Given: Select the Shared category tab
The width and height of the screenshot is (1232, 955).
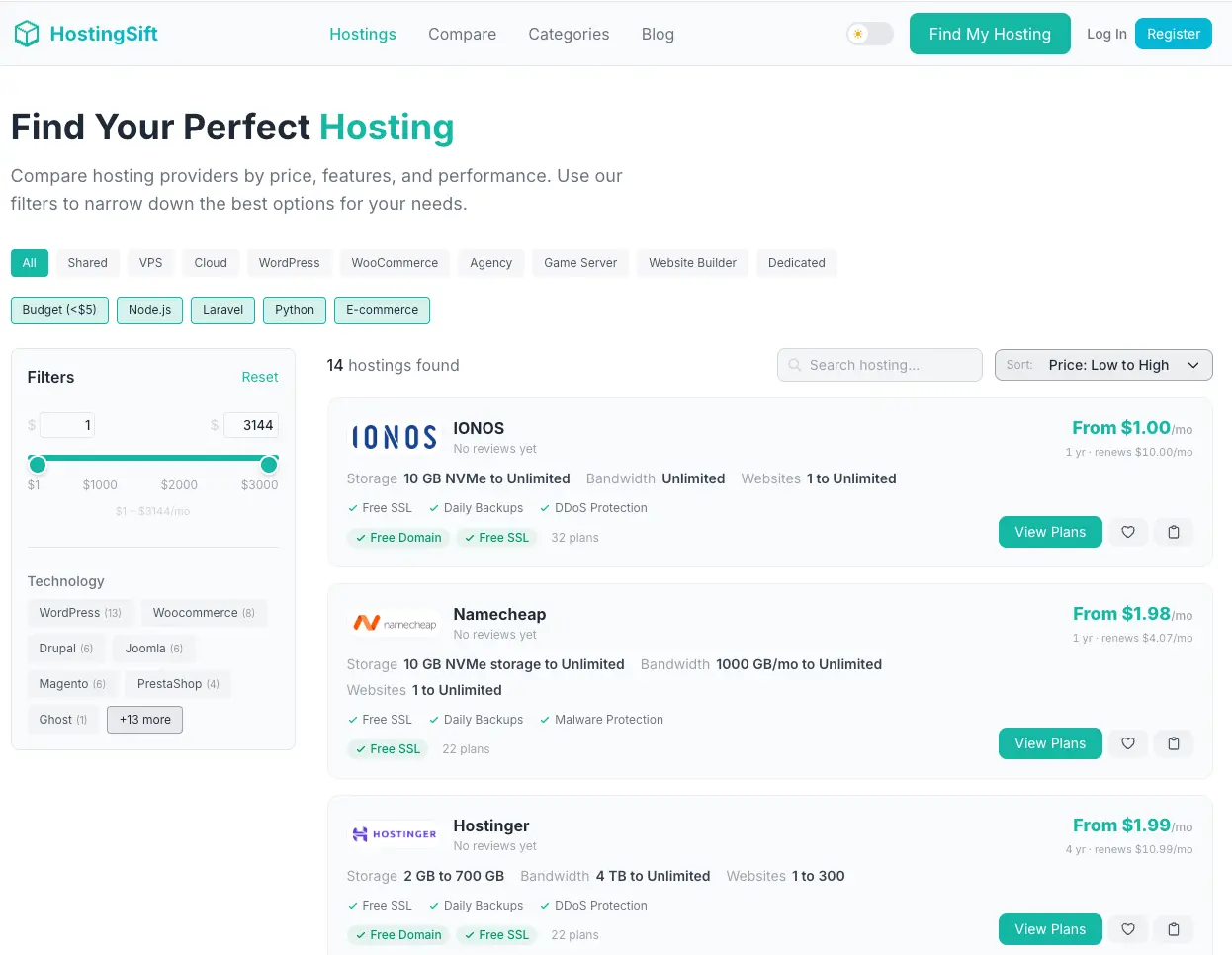Looking at the screenshot, I should [88, 263].
